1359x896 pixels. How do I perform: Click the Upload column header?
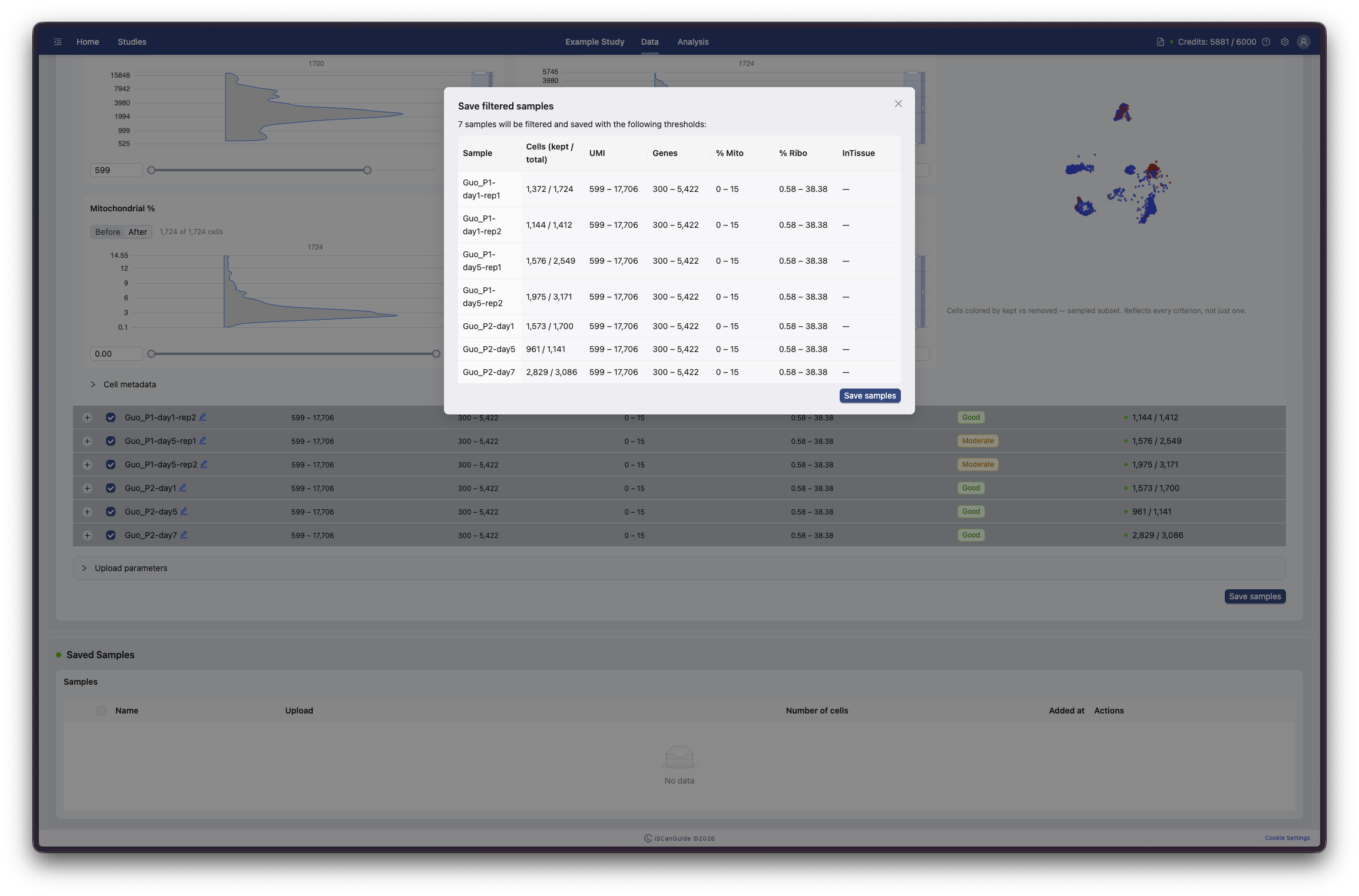[299, 711]
